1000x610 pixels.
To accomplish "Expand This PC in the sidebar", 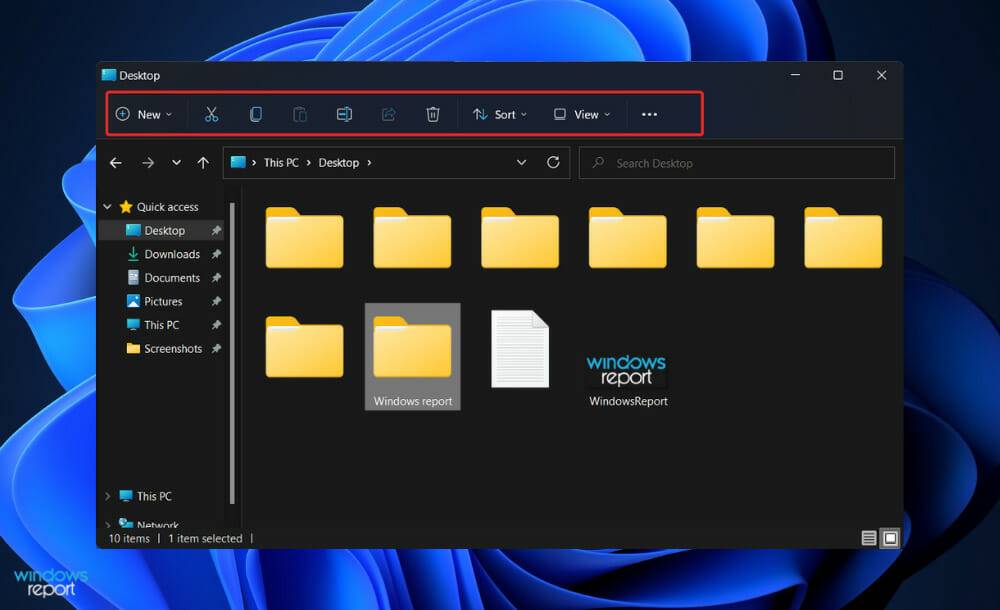I will (x=107, y=496).
